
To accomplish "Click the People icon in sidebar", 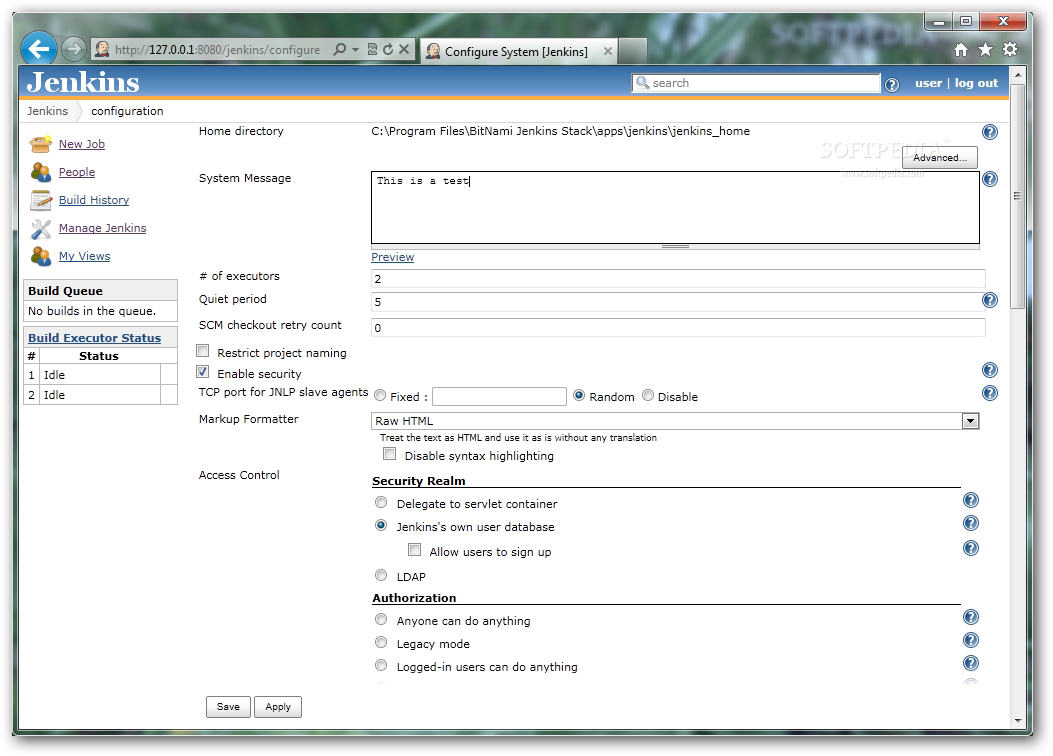I will pos(41,172).
